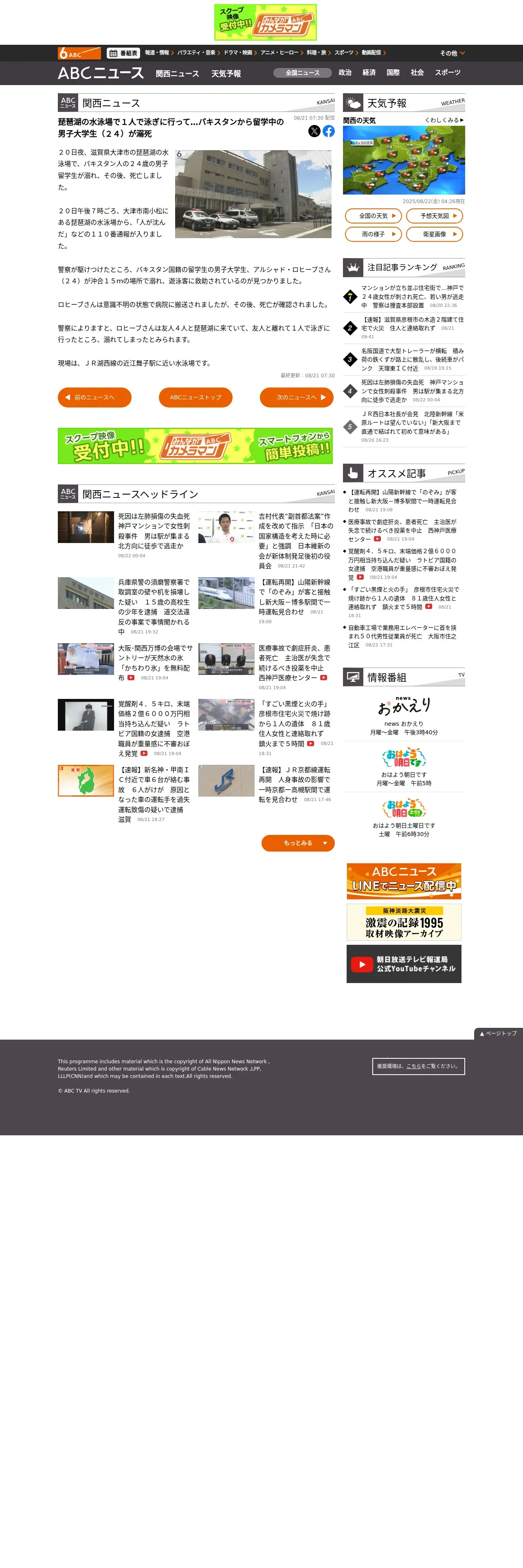Viewport: 523px width, 1568px height.
Task: Open 須磨警察署 headline thumbnail
Action: pos(86,593)
